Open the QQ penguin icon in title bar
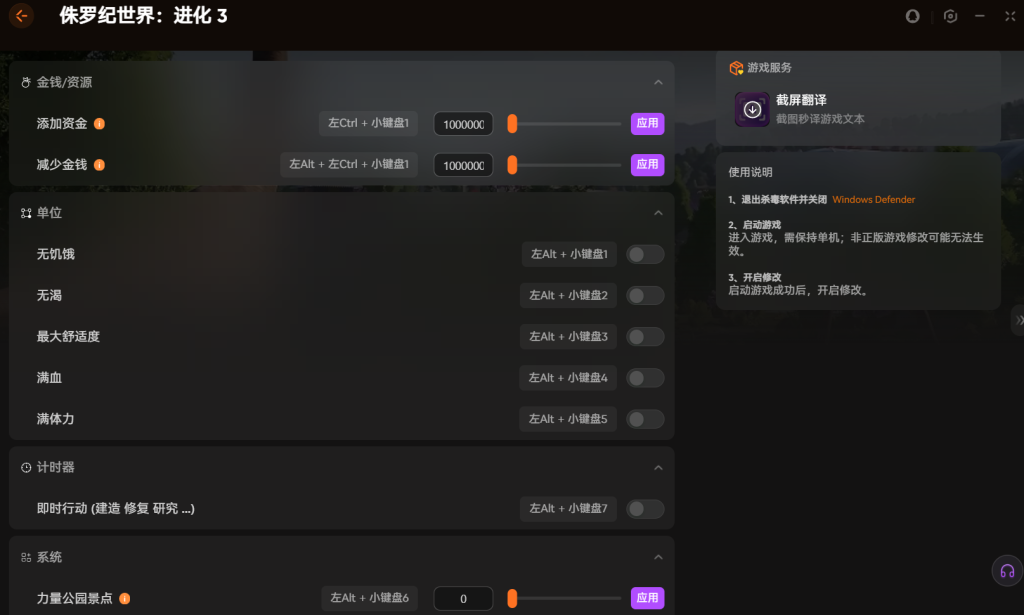1024x615 pixels. coord(912,16)
